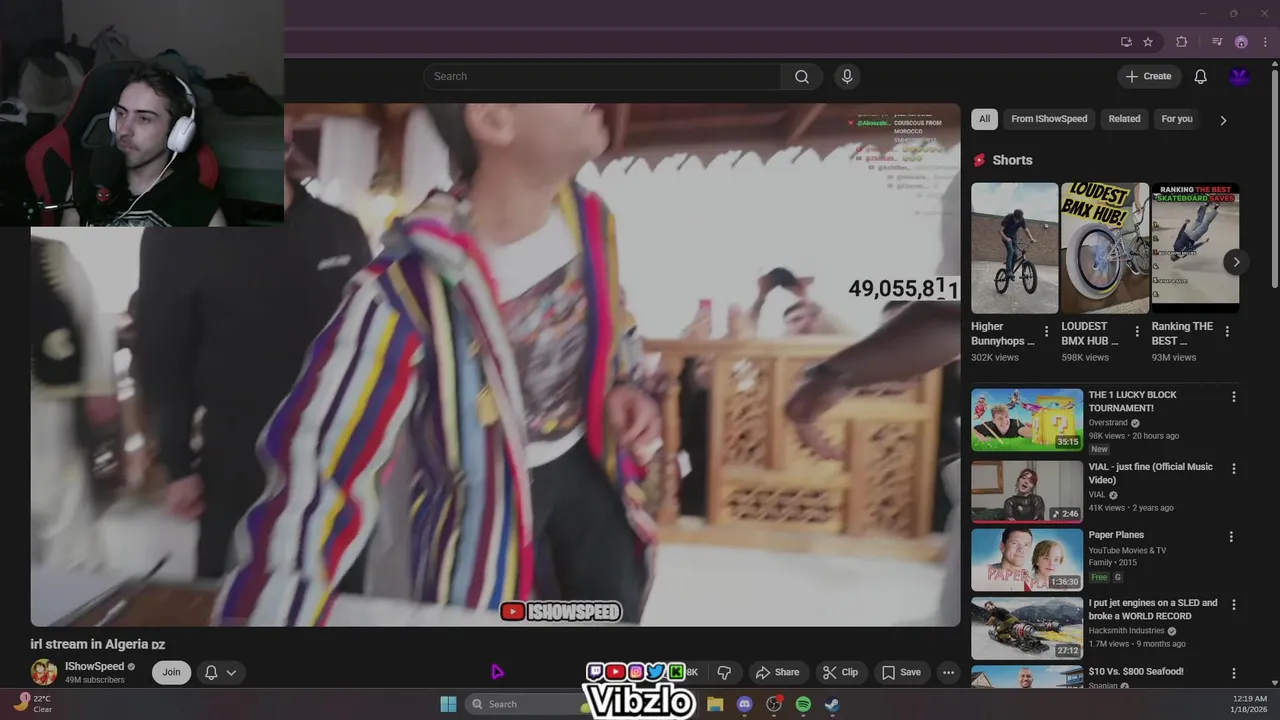Viewport: 1280px width, 720px height.
Task: Open File Explorer from the taskbar
Action: [x=715, y=704]
